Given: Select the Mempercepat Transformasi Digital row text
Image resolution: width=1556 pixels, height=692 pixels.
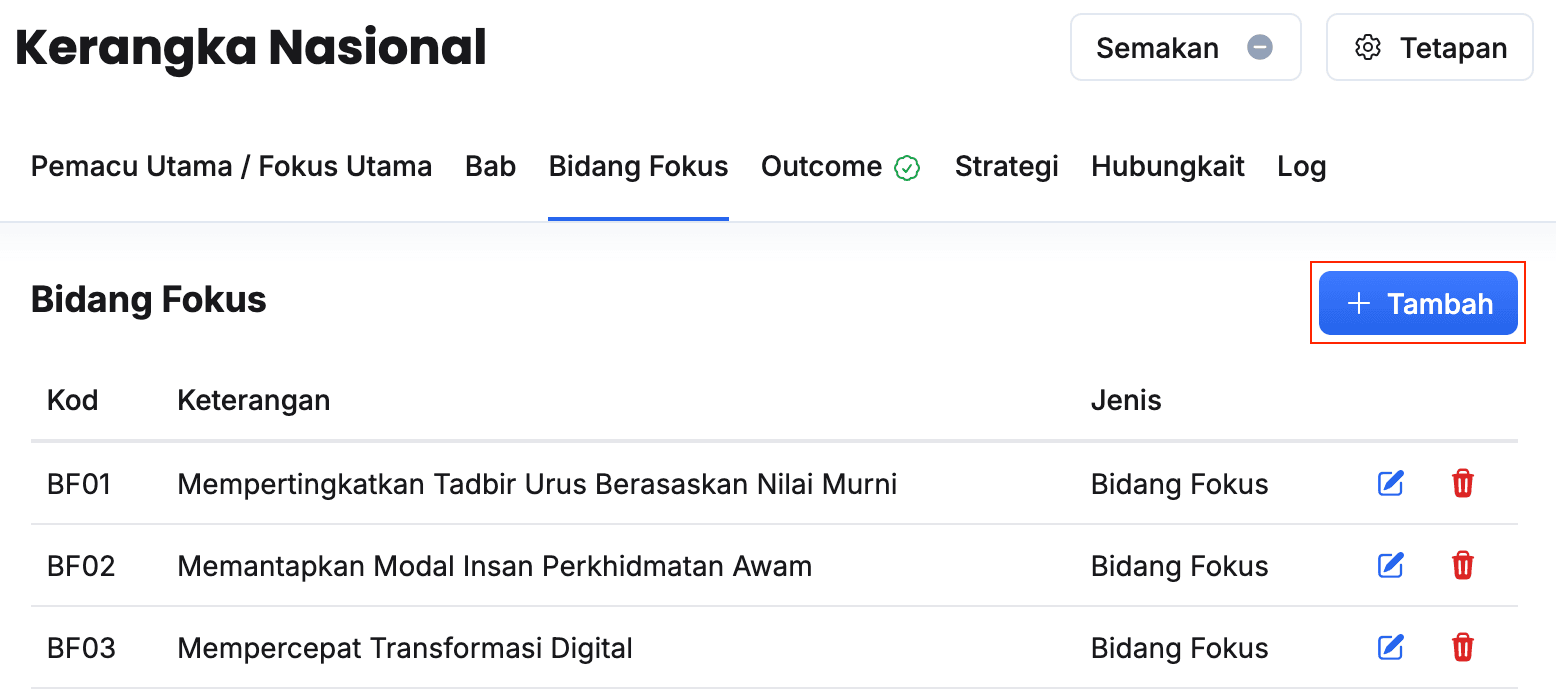Looking at the screenshot, I should pyautogui.click(x=405, y=648).
